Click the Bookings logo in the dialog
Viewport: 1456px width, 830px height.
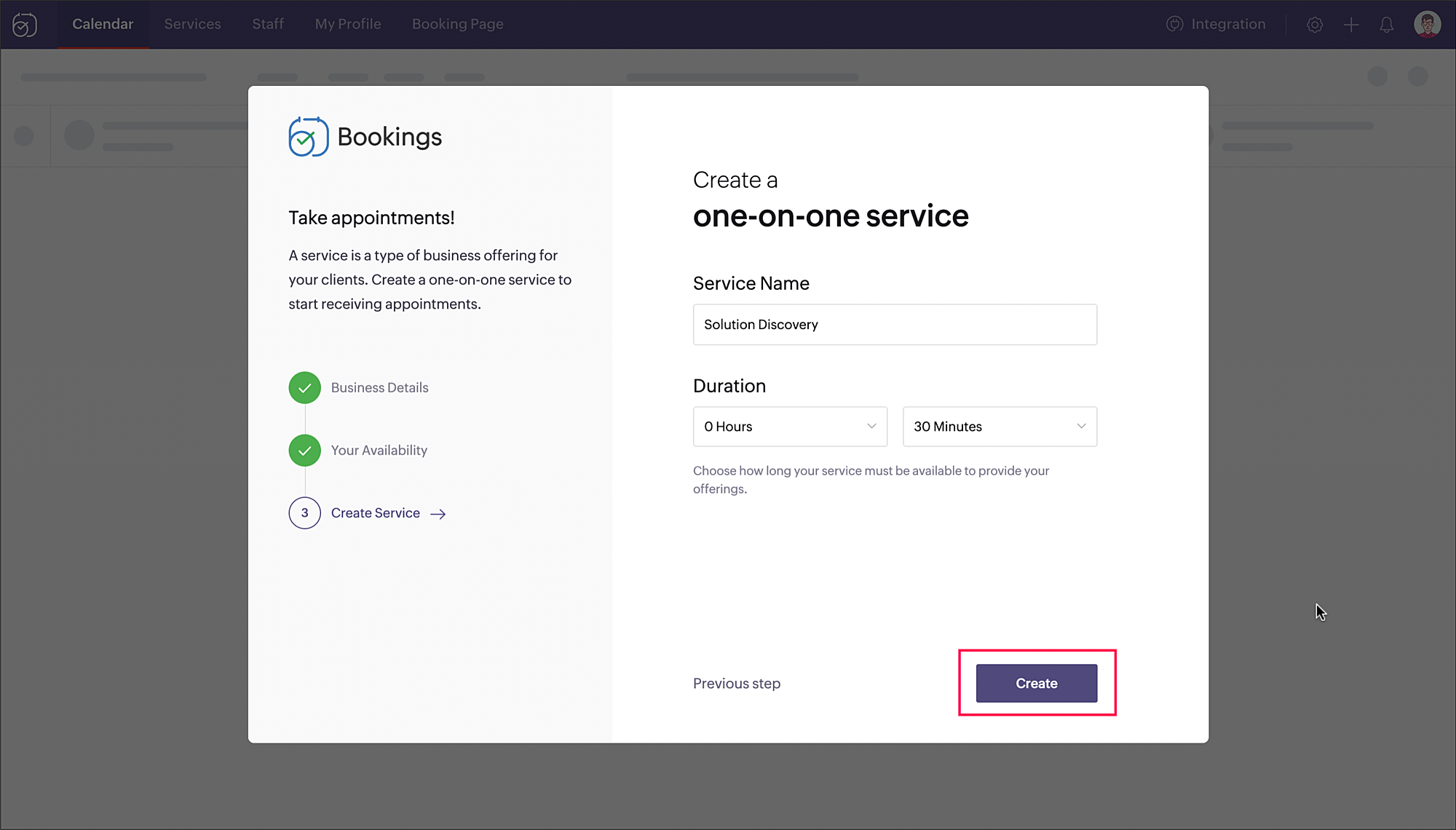coord(309,137)
